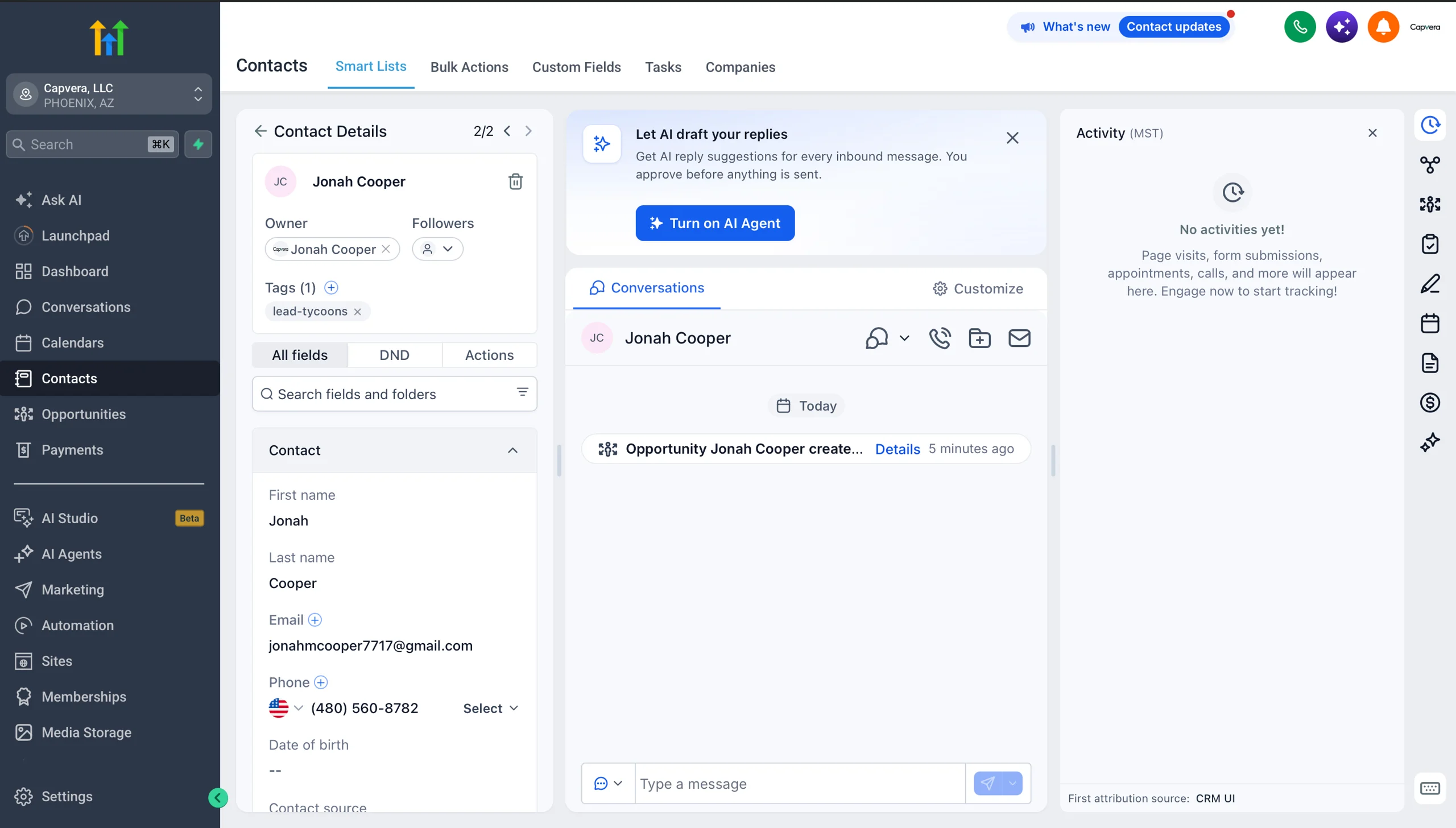Remove the lead-tycoons tag
The height and width of the screenshot is (828, 1456).
coord(357,312)
